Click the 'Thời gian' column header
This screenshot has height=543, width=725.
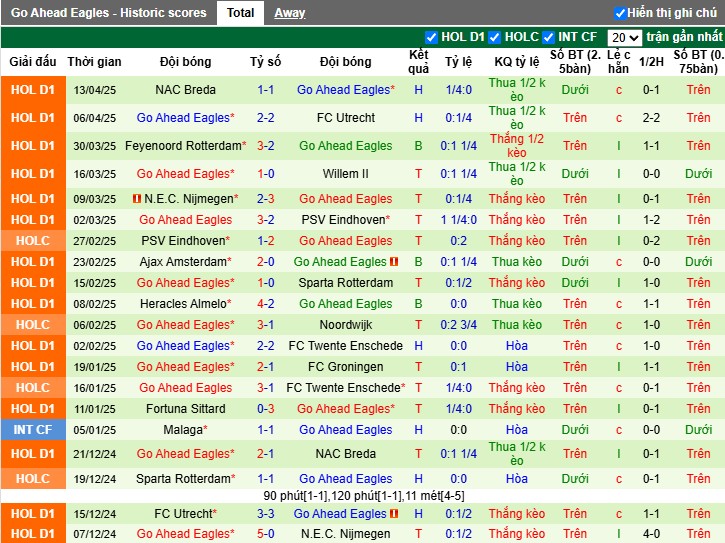click(x=94, y=62)
